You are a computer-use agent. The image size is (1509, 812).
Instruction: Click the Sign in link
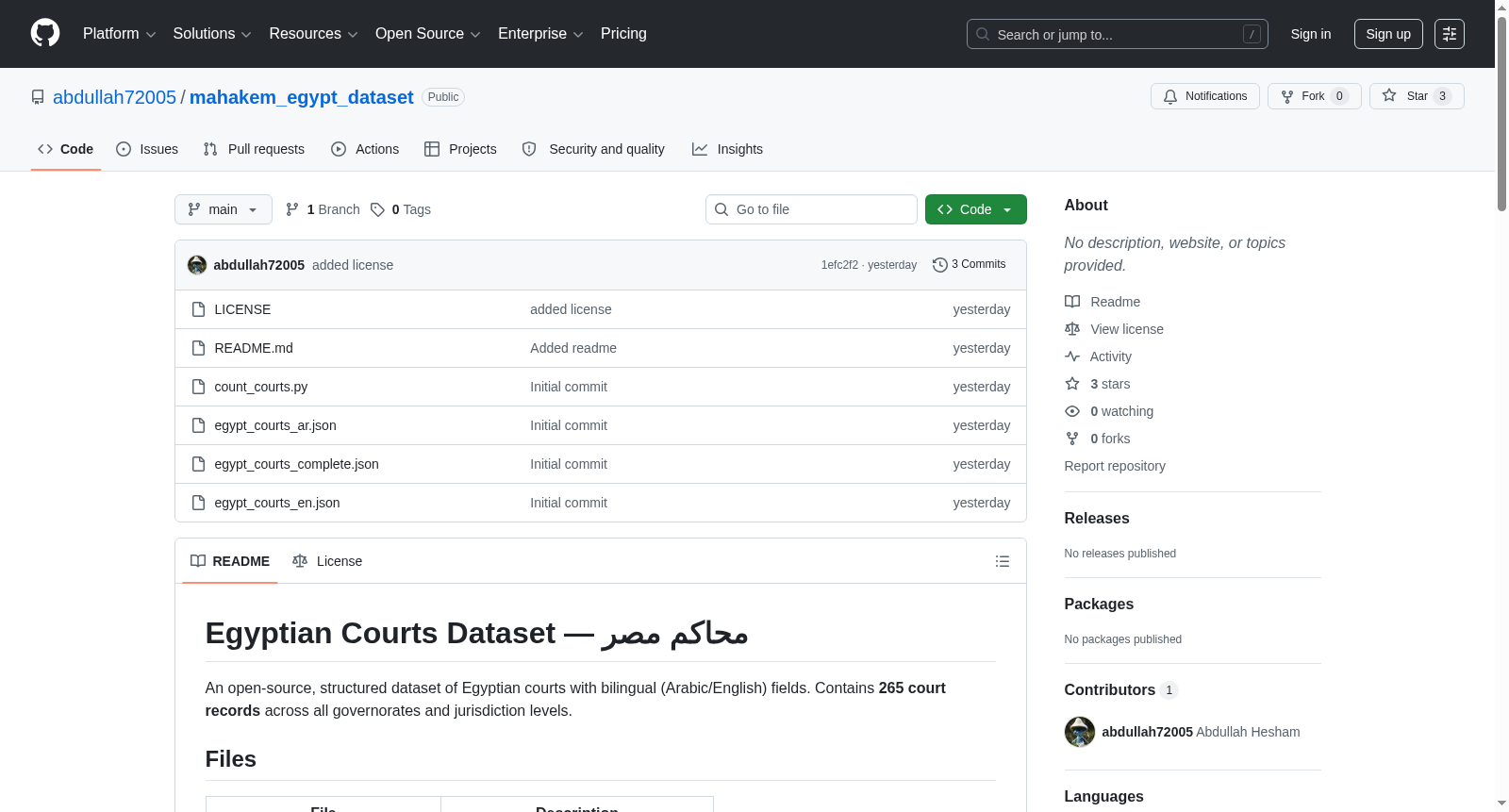pyautogui.click(x=1311, y=34)
